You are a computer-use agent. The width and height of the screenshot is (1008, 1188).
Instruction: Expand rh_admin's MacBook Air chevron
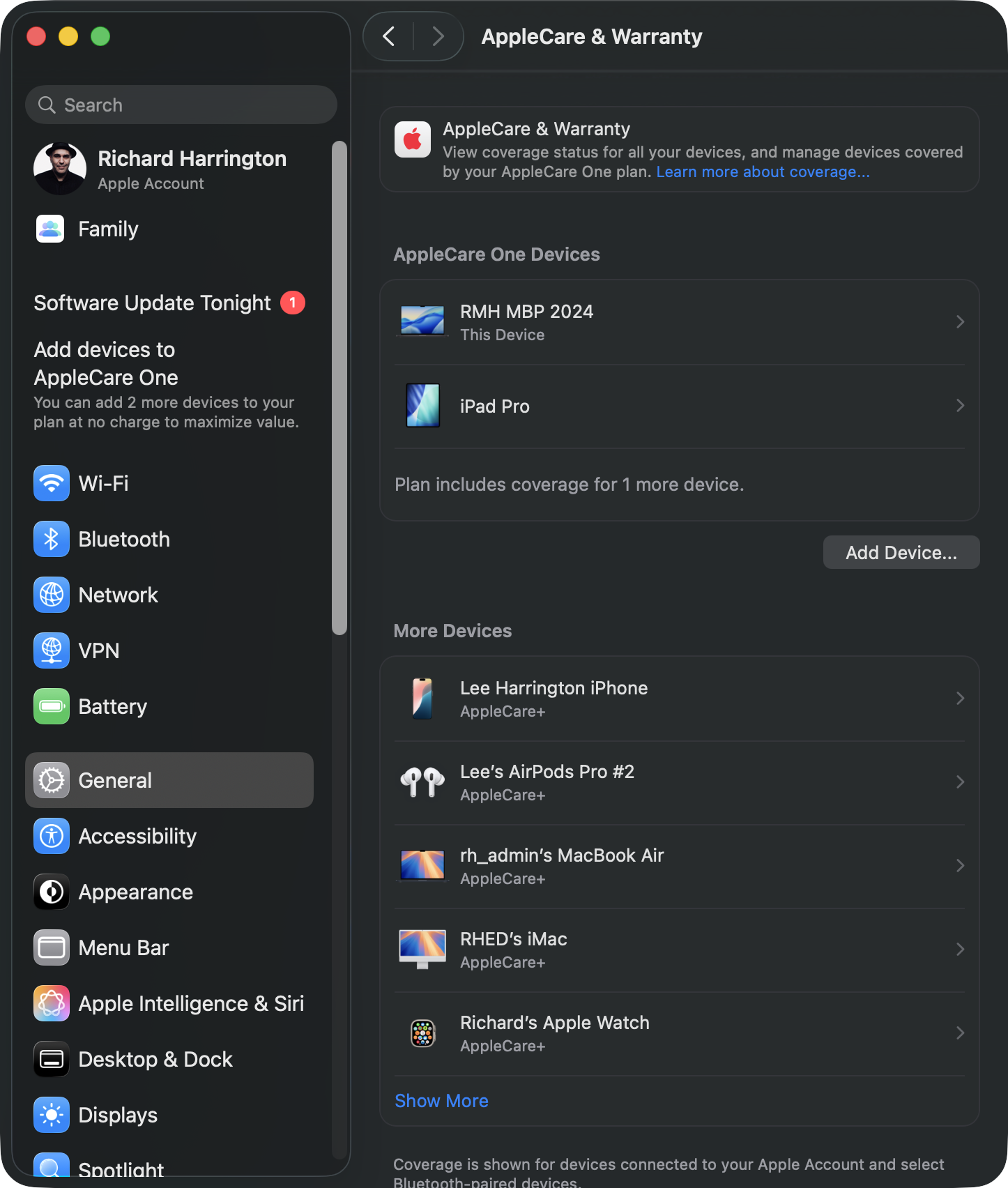960,865
